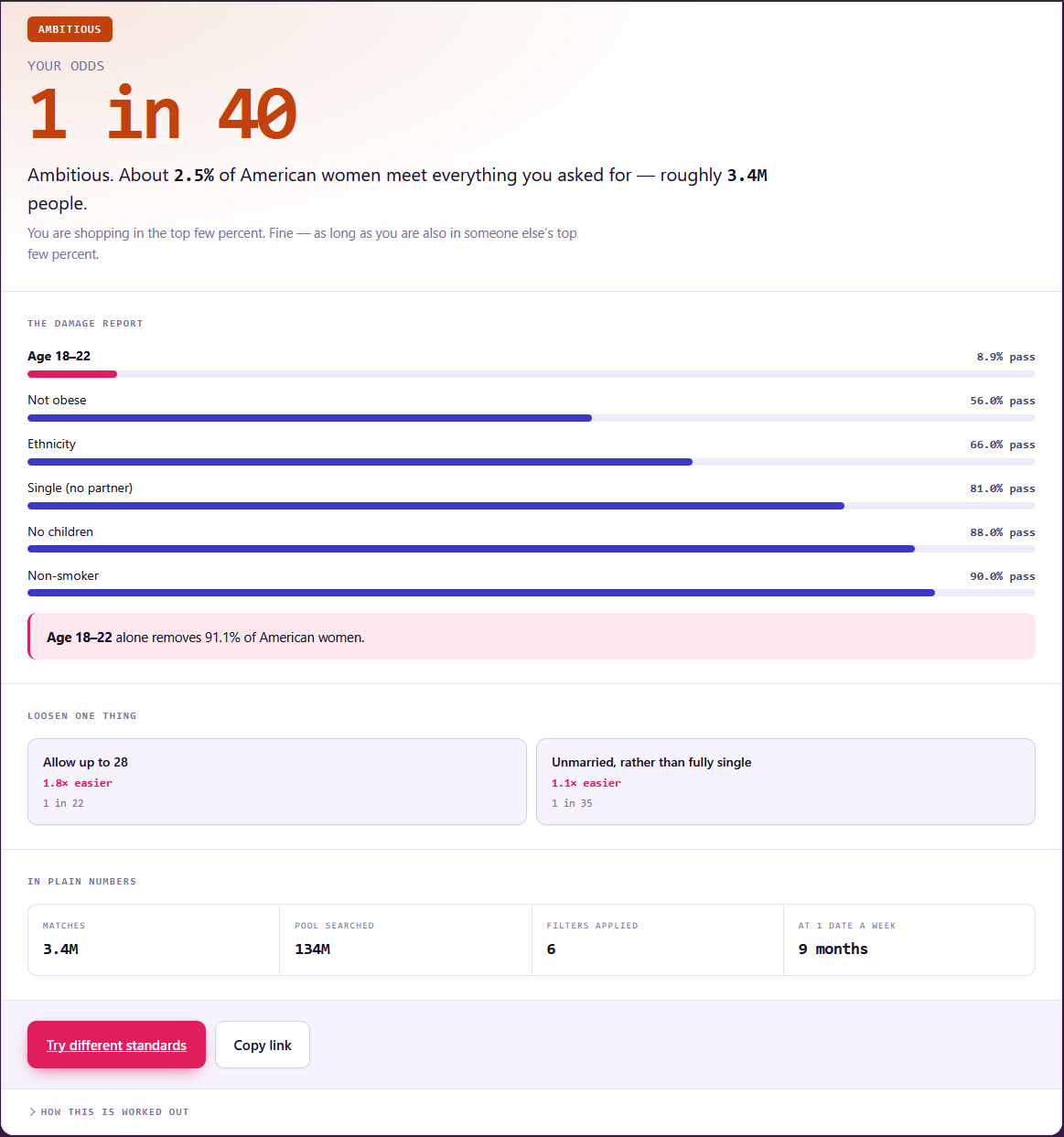Click the 'YOUR ODDS' label
This screenshot has width=1064, height=1137.
coord(66,66)
